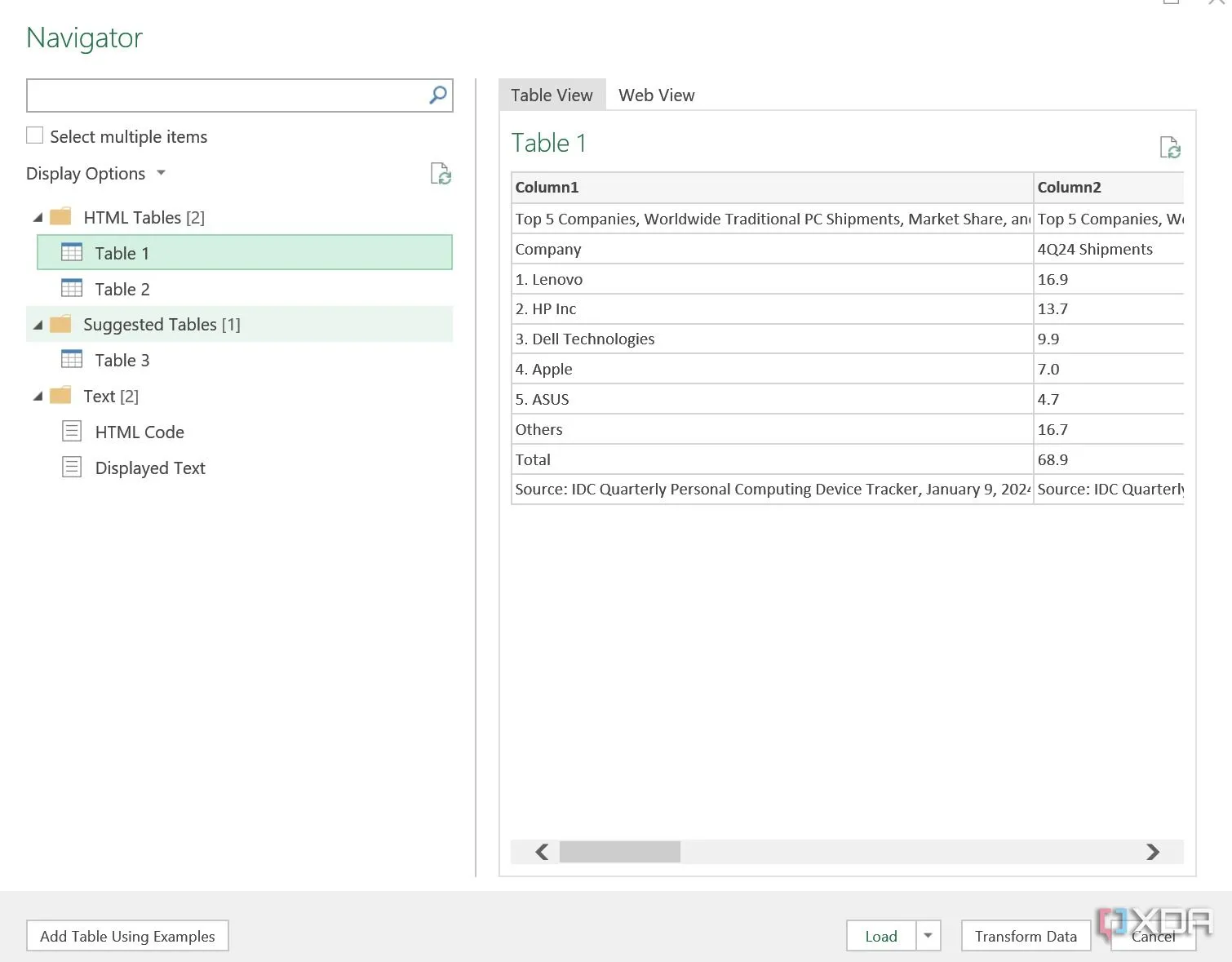Viewport: 1232px width, 962px height.
Task: Click the search magnifier icon
Action: tap(438, 95)
